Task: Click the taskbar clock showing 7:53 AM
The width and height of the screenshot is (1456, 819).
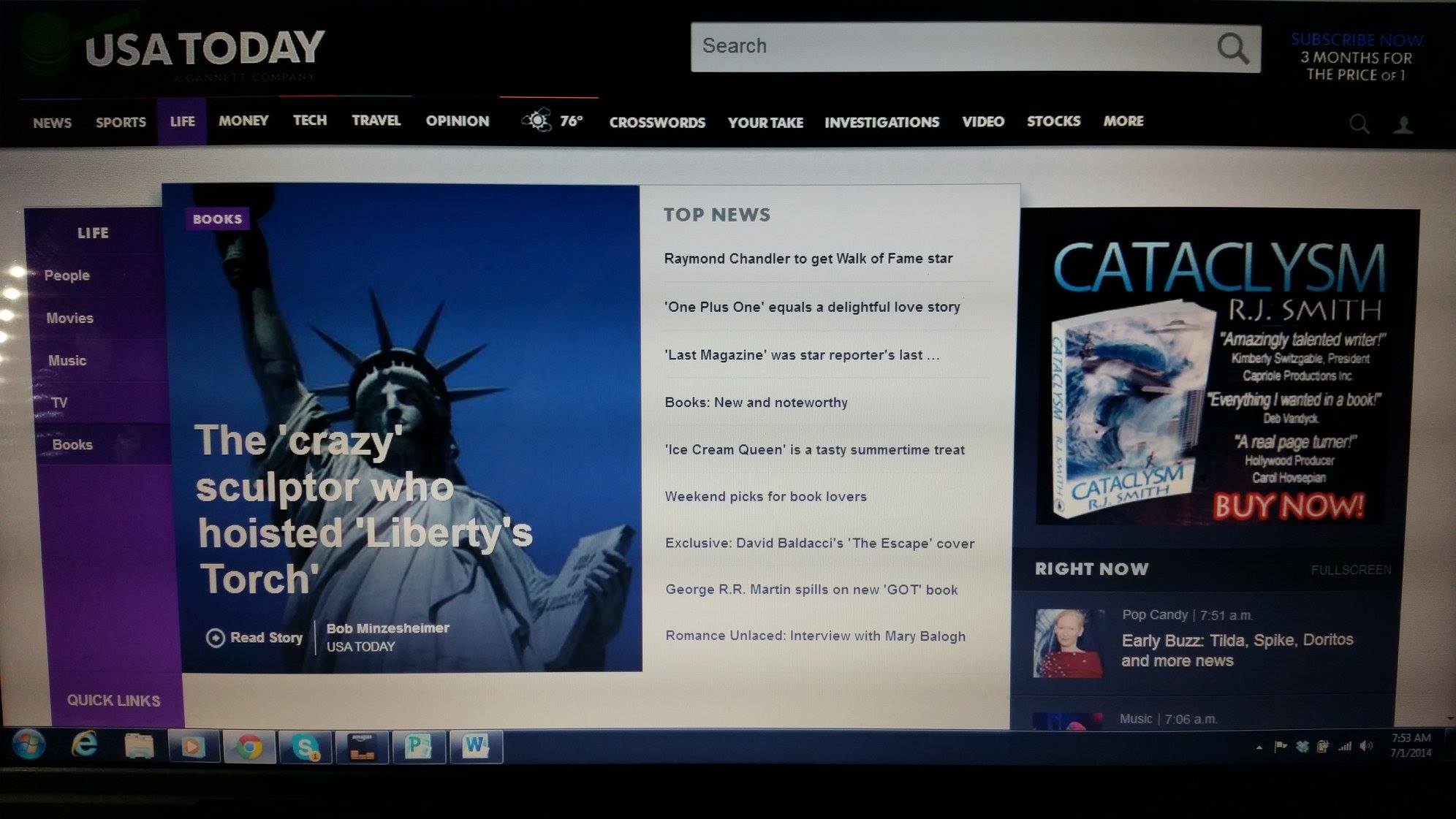Action: [1411, 745]
